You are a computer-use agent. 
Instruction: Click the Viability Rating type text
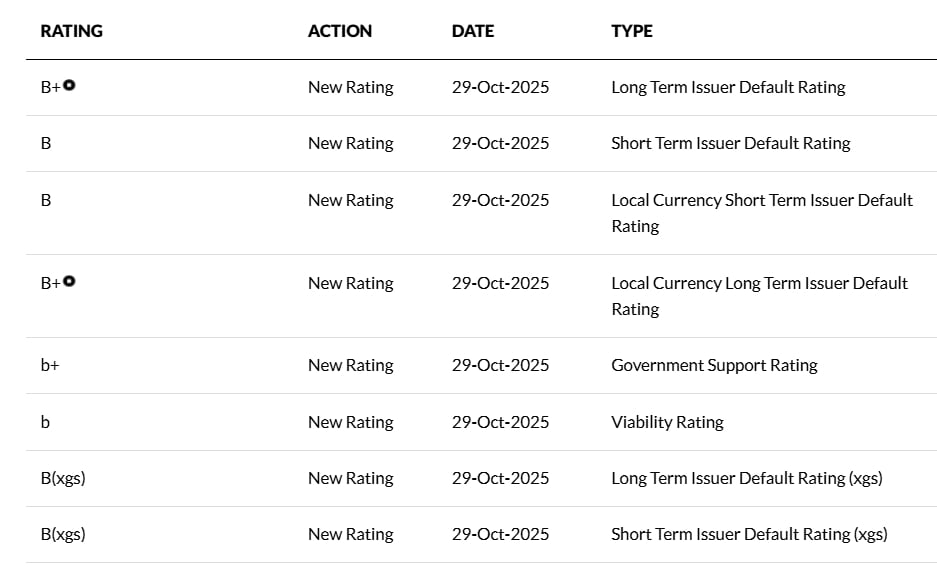(667, 422)
